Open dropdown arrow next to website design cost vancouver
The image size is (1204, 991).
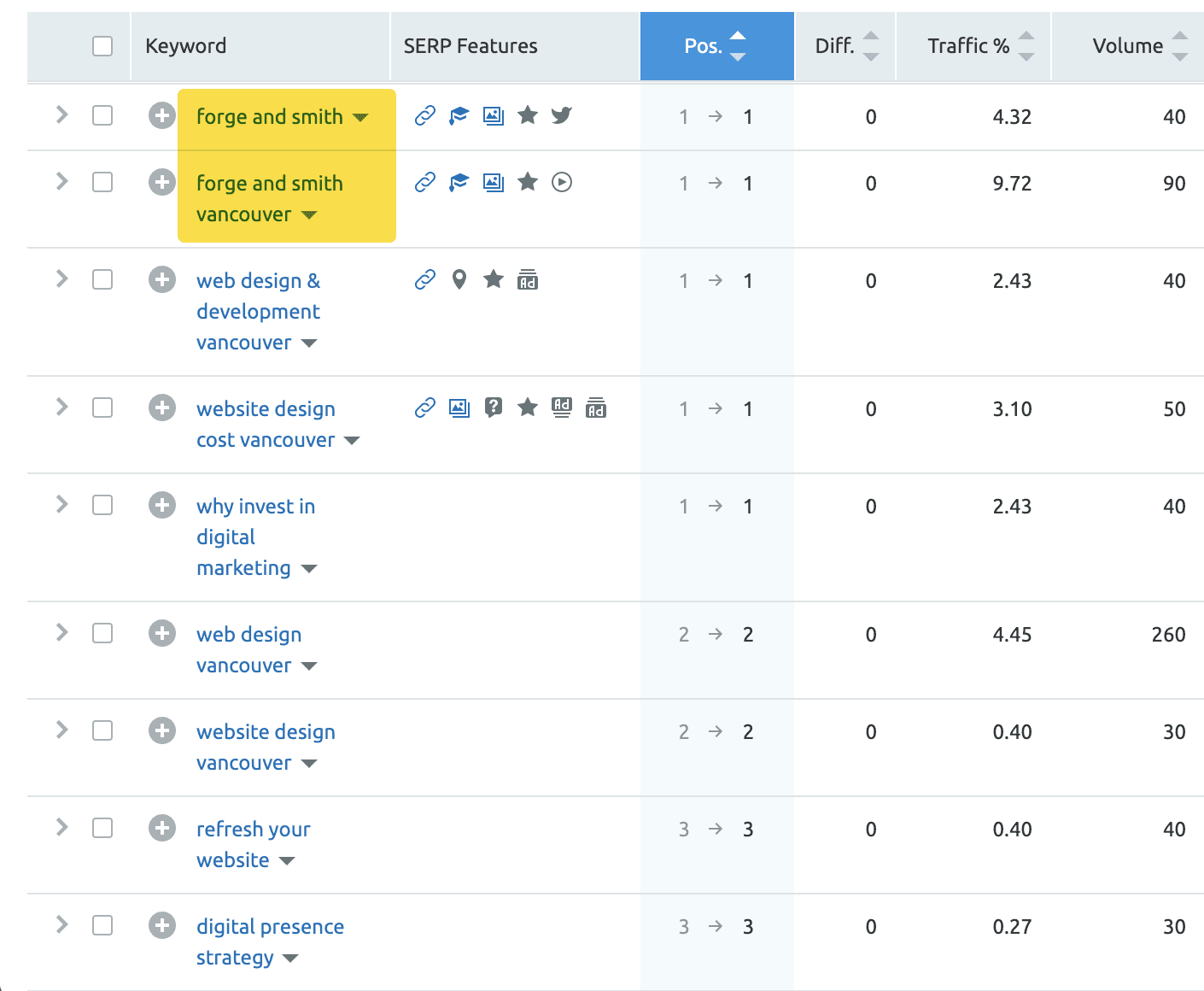[352, 441]
